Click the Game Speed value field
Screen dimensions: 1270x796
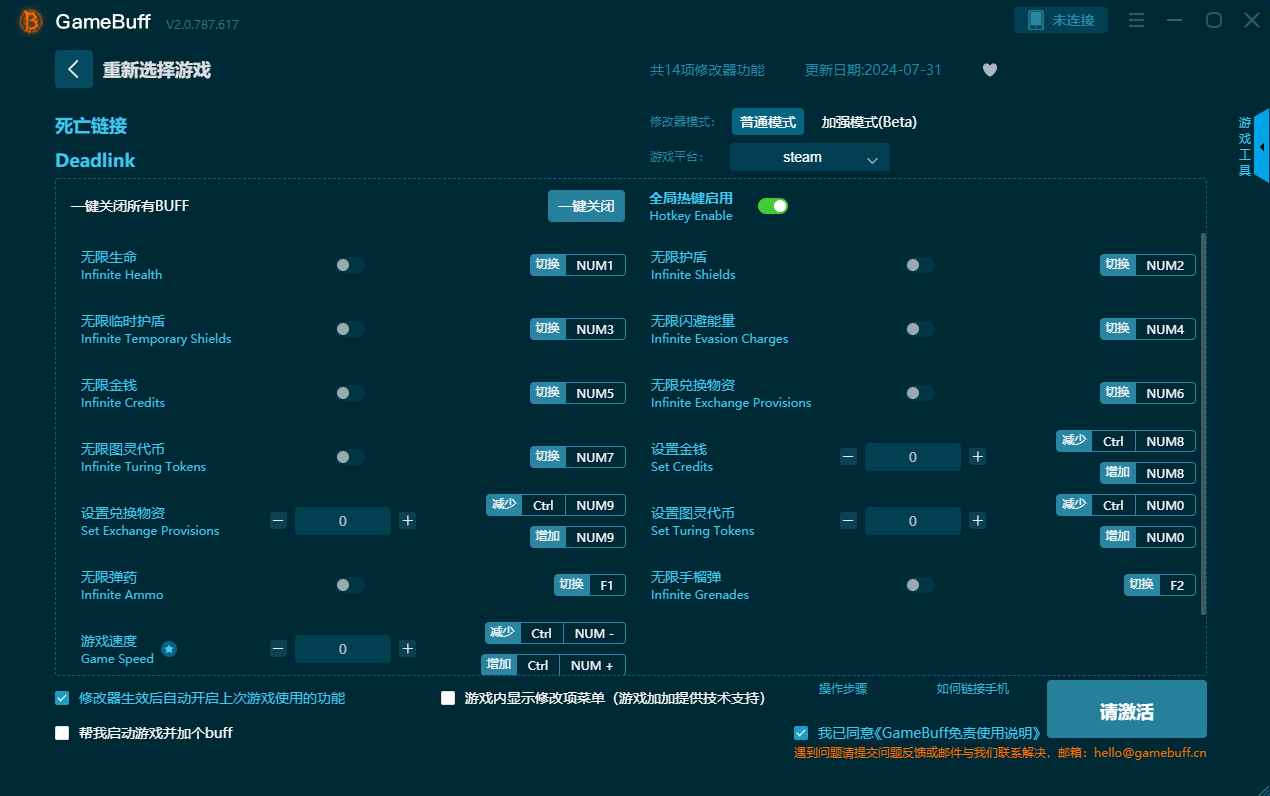(343, 649)
